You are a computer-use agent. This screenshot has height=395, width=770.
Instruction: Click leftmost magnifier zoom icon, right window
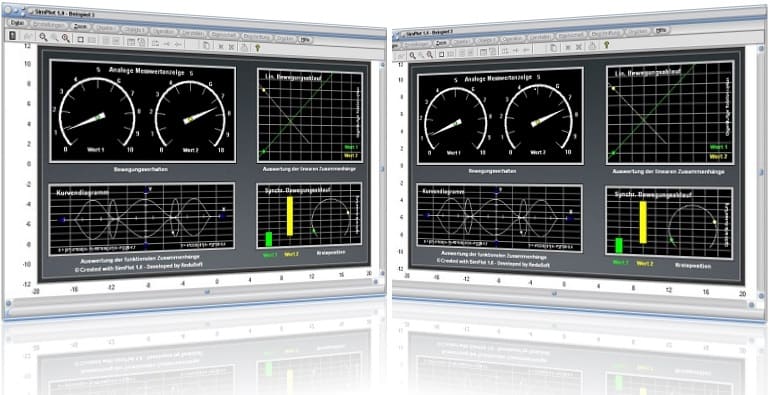pos(413,56)
